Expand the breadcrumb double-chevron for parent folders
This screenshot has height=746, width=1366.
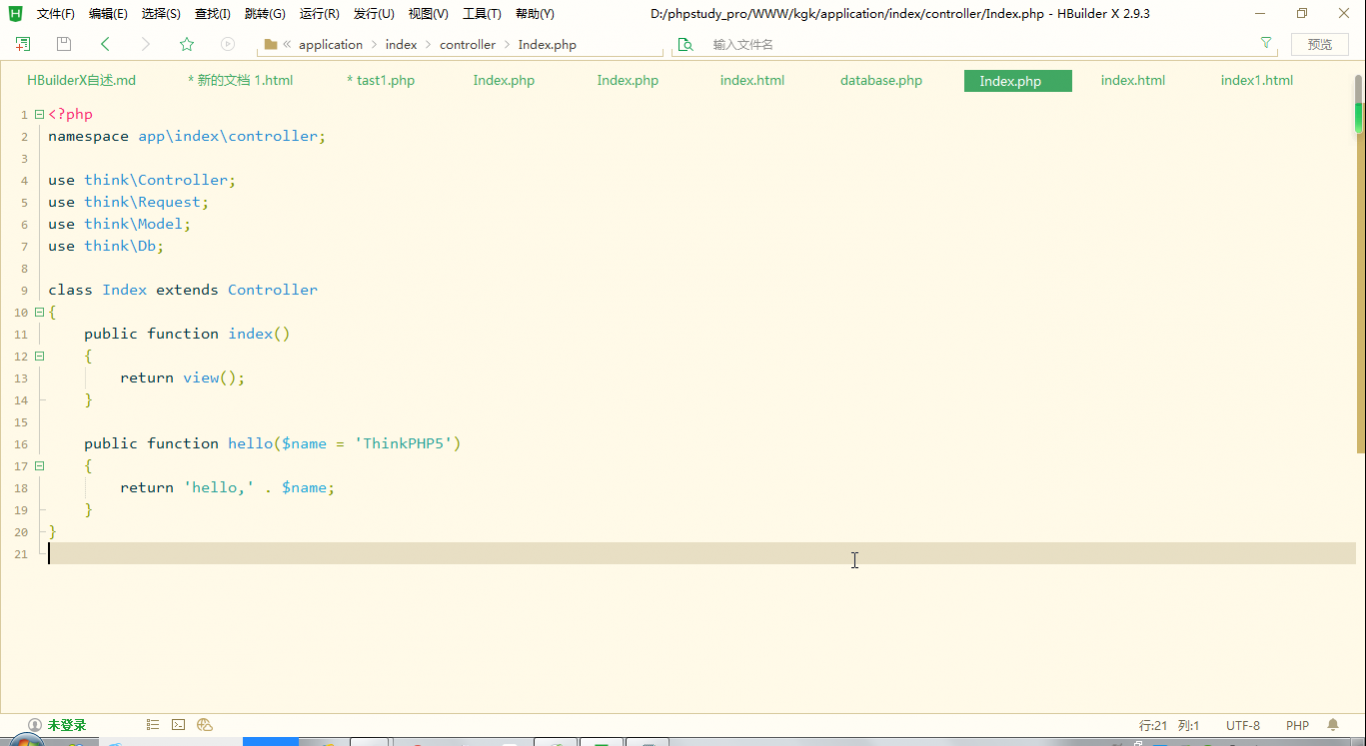(x=288, y=44)
